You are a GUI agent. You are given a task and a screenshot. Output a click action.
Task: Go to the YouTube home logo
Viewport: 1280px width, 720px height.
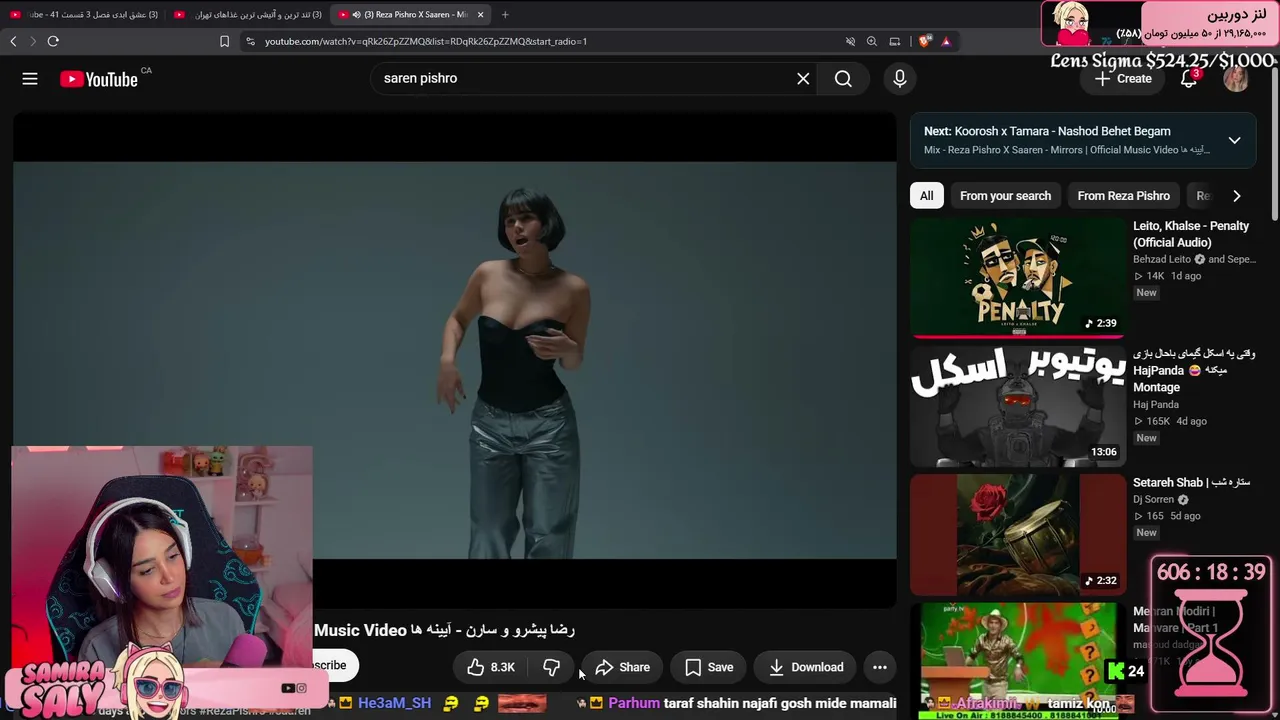pyautogui.click(x=99, y=79)
